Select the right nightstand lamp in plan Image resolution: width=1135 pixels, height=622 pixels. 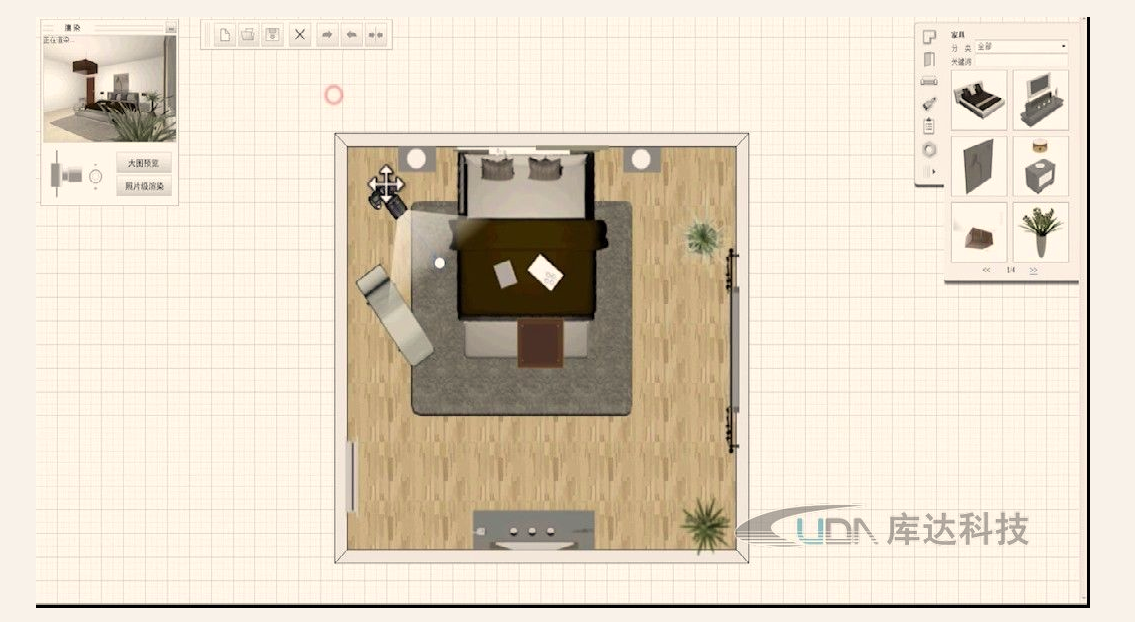[x=642, y=159]
